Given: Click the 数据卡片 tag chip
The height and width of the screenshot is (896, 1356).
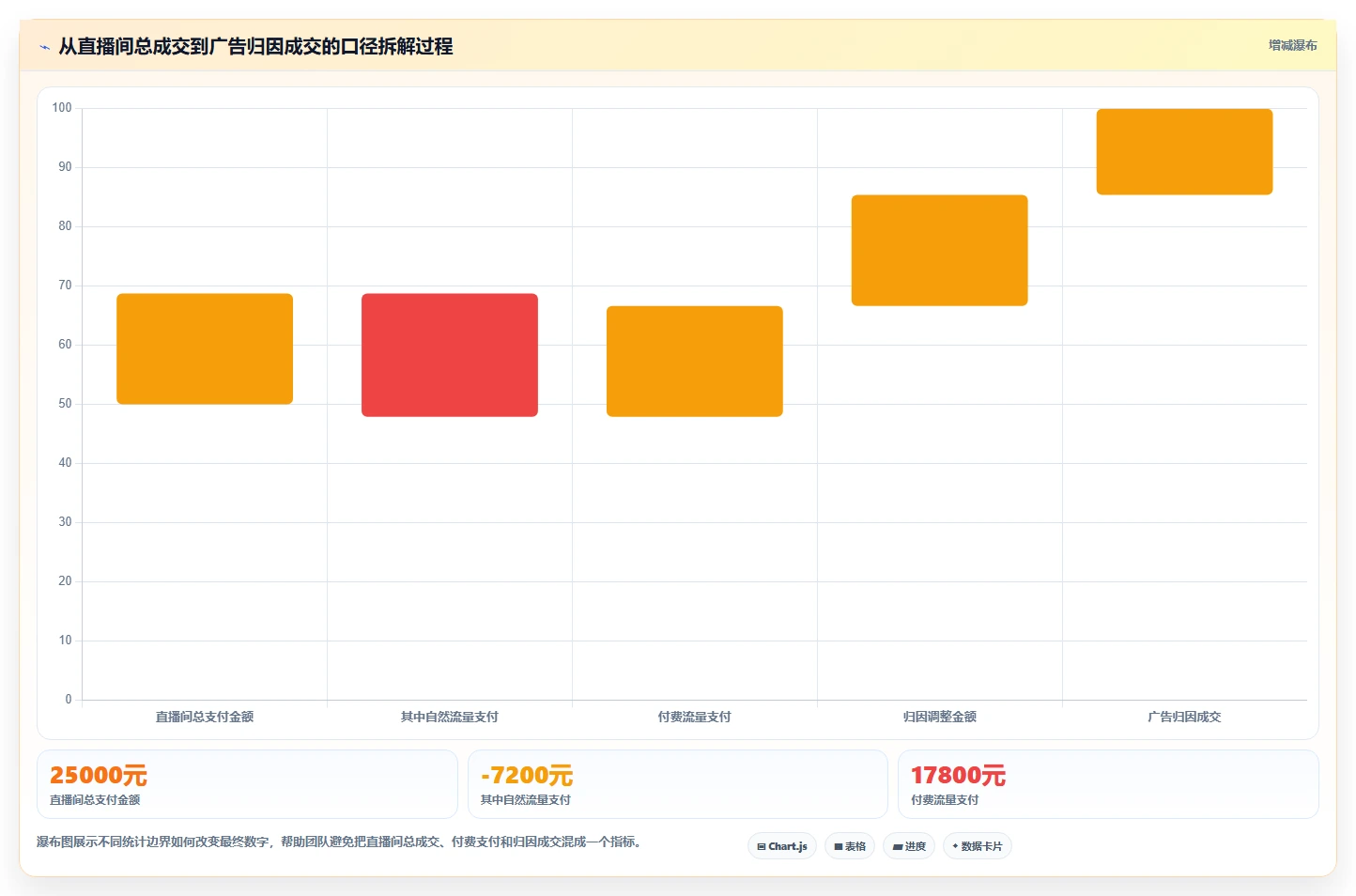Looking at the screenshot, I should click(x=977, y=846).
